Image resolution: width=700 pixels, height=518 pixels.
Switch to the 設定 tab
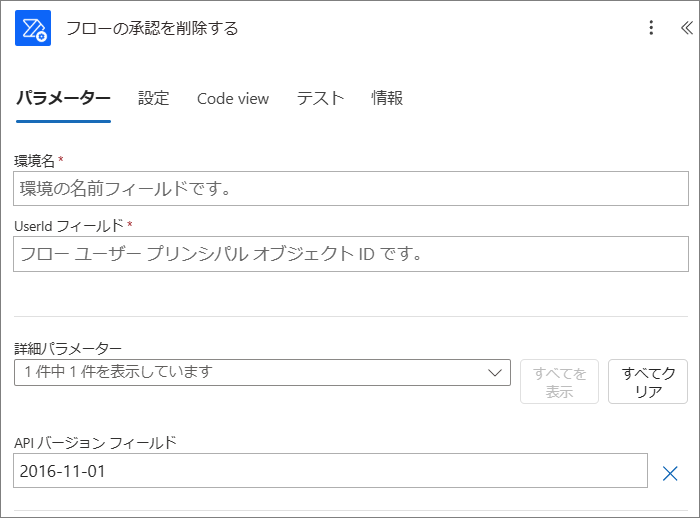(x=154, y=98)
